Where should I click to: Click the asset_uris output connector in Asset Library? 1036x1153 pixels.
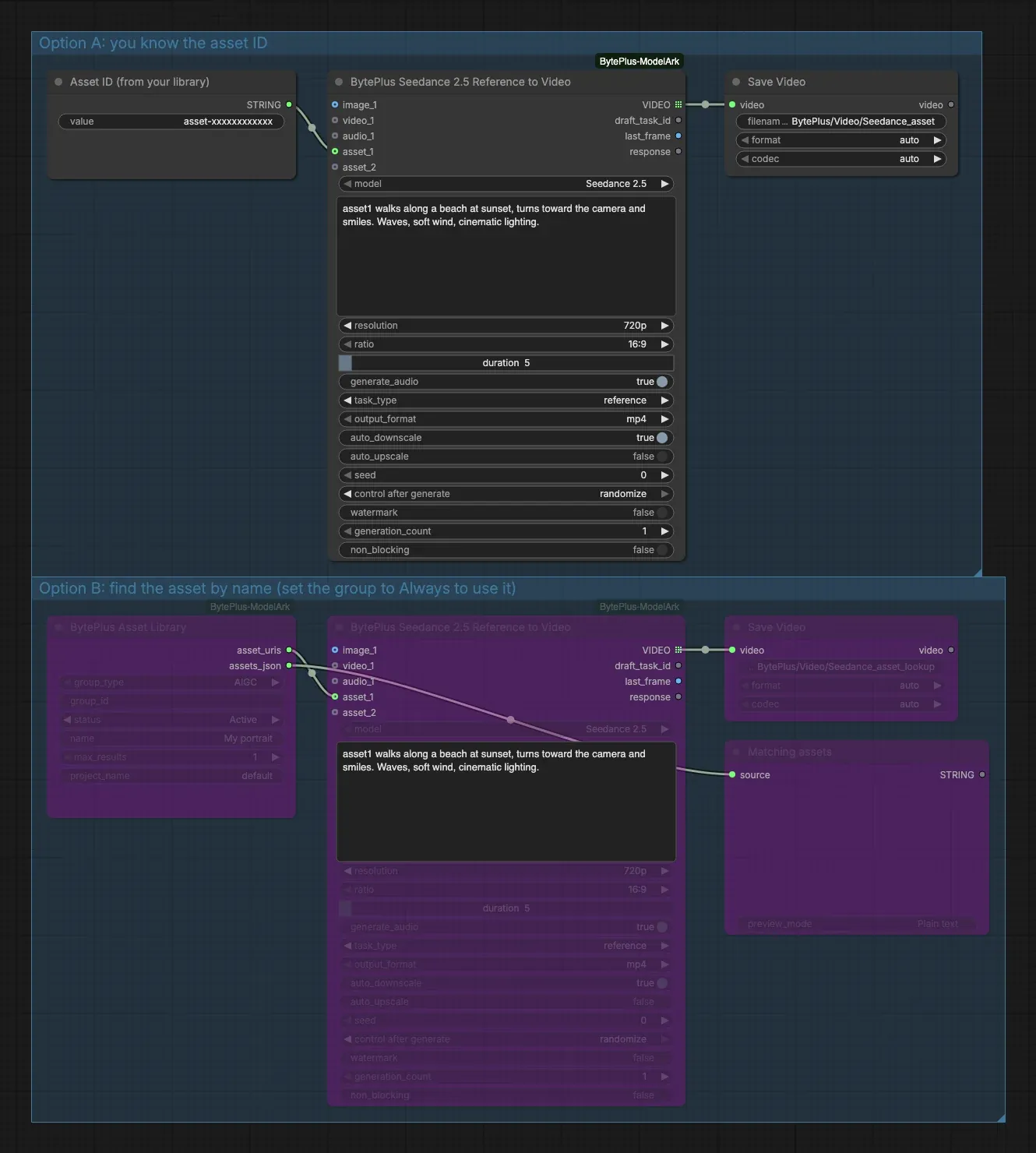[289, 650]
